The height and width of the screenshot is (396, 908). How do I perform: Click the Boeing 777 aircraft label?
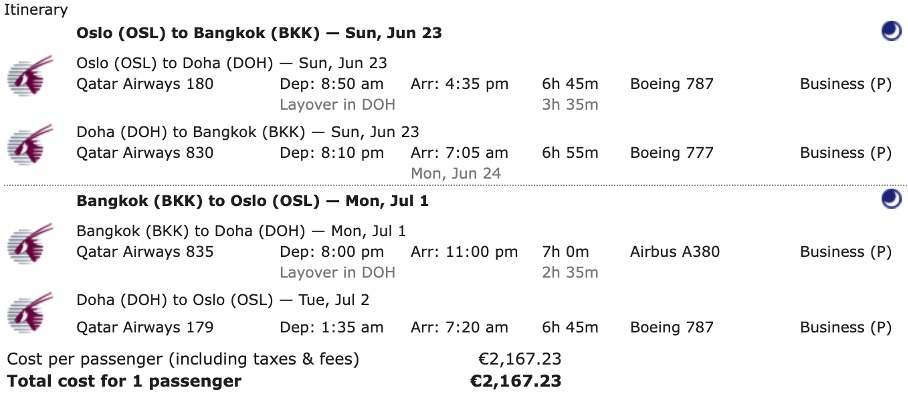pos(672,153)
